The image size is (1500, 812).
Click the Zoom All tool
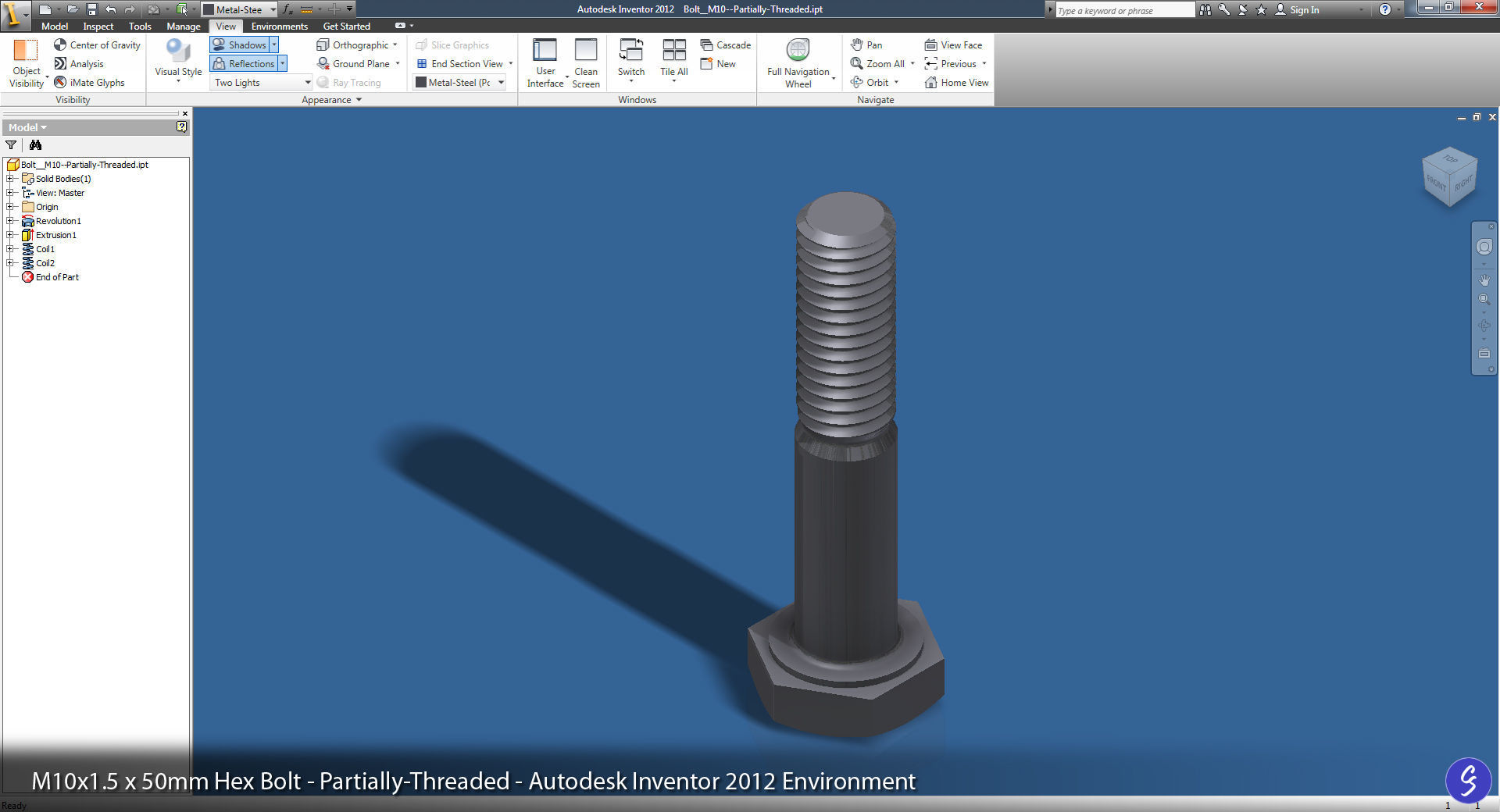(877, 64)
